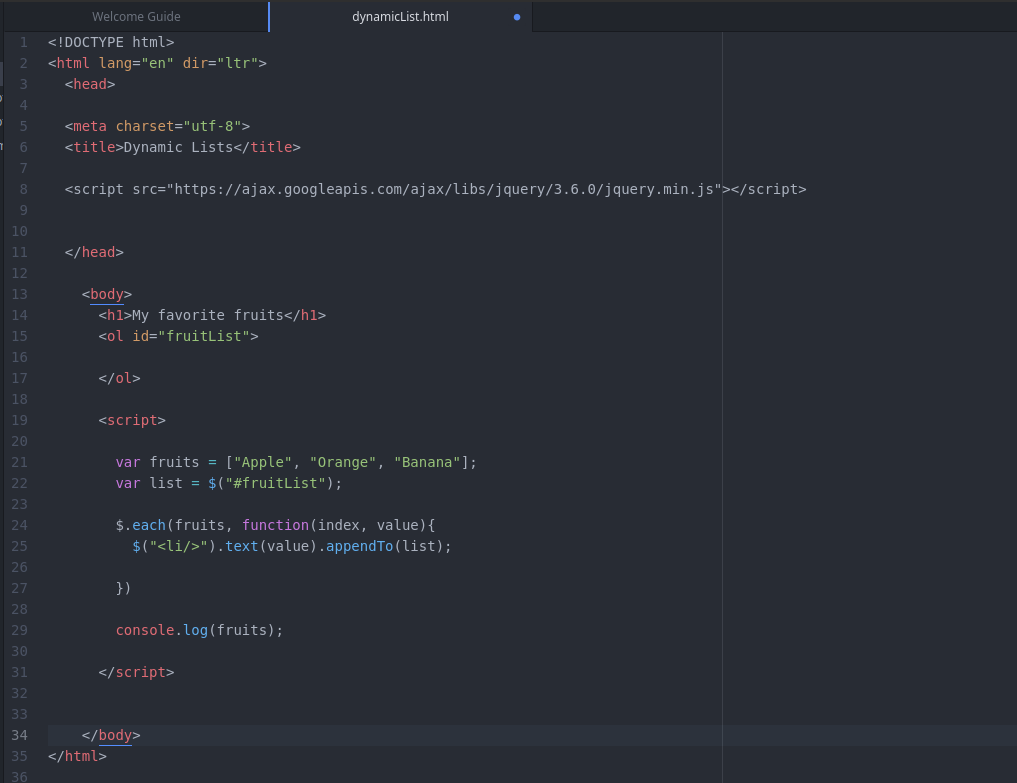Viewport: 1017px width, 783px height.
Task: Click line number 34 in the gutter
Action: [19, 736]
